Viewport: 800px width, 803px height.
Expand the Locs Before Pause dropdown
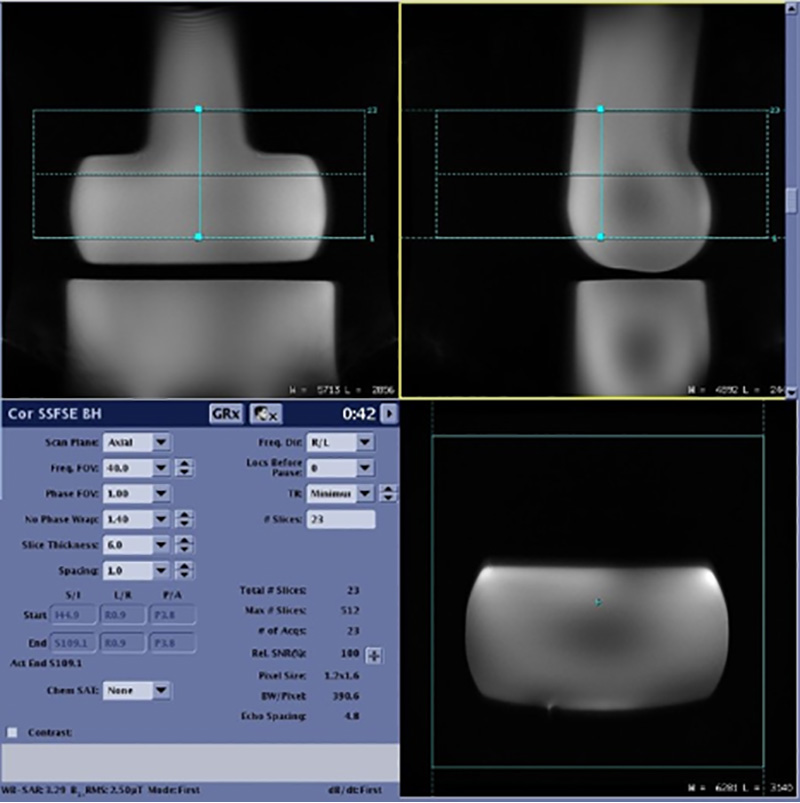coord(365,467)
